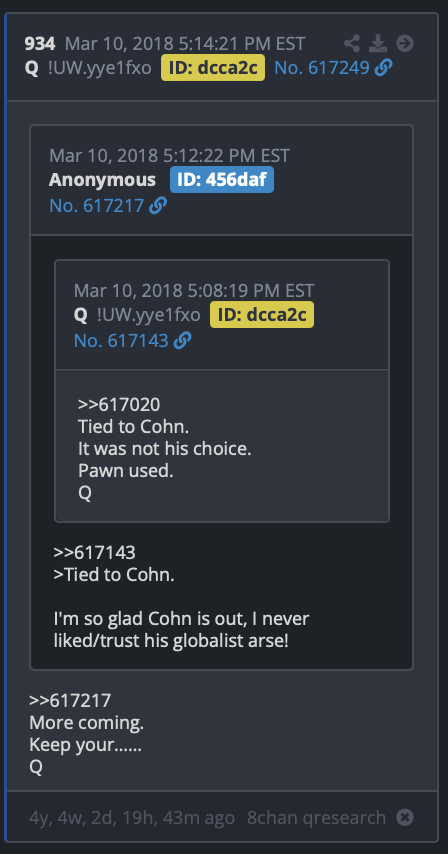This screenshot has height=854, width=448.
Task: Go to post via the arrow circle icon
Action: [x=404, y=43]
